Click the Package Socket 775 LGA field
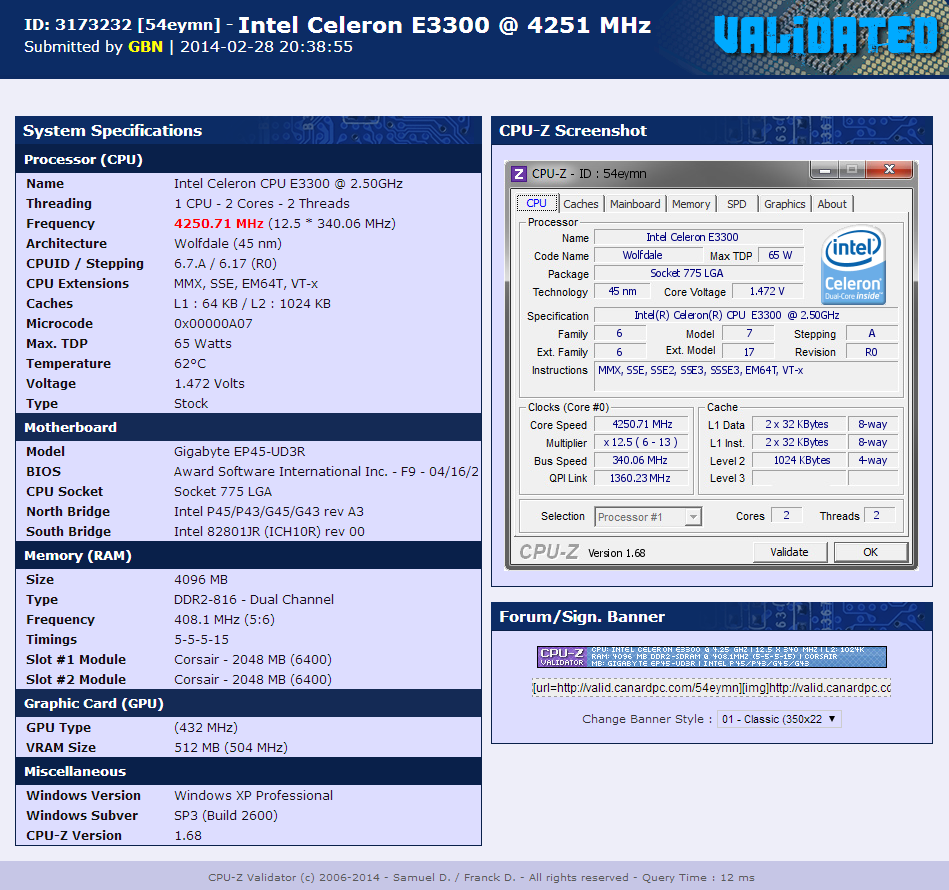 coord(698,273)
